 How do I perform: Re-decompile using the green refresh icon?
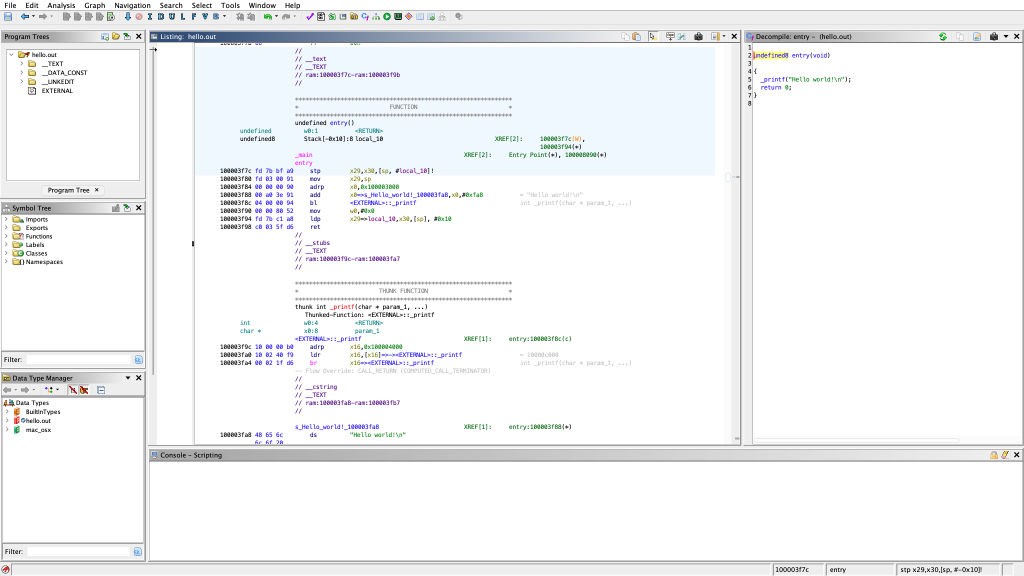click(x=942, y=36)
